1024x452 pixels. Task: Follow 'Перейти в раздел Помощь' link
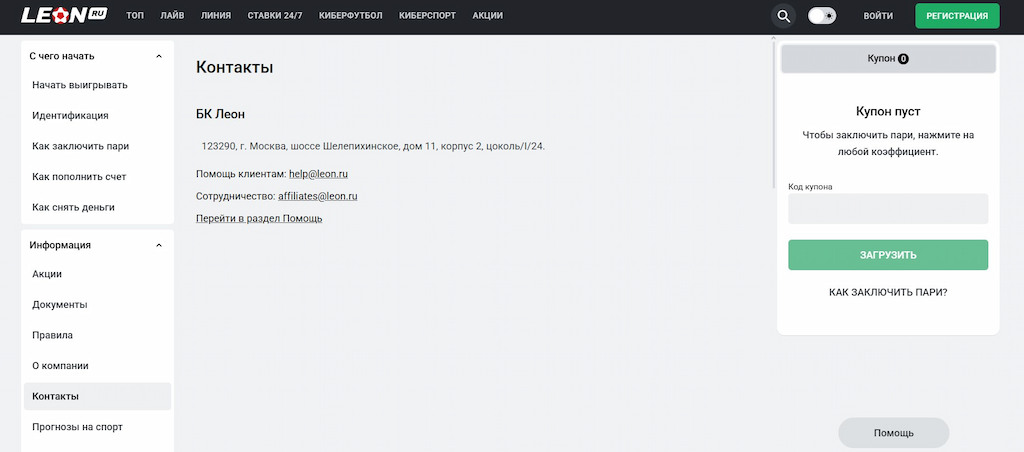(259, 218)
